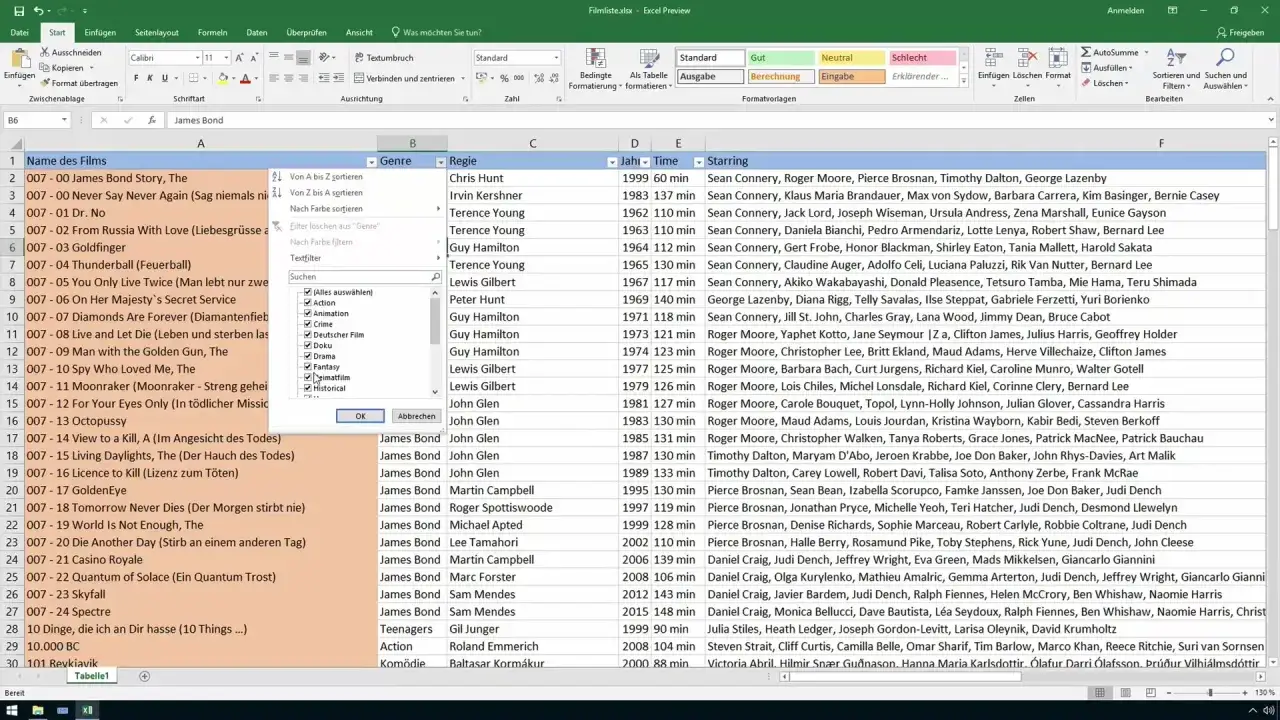This screenshot has height=720, width=1280.
Task: Toggle (Alles auswählen) checkbox
Action: pos(308,292)
